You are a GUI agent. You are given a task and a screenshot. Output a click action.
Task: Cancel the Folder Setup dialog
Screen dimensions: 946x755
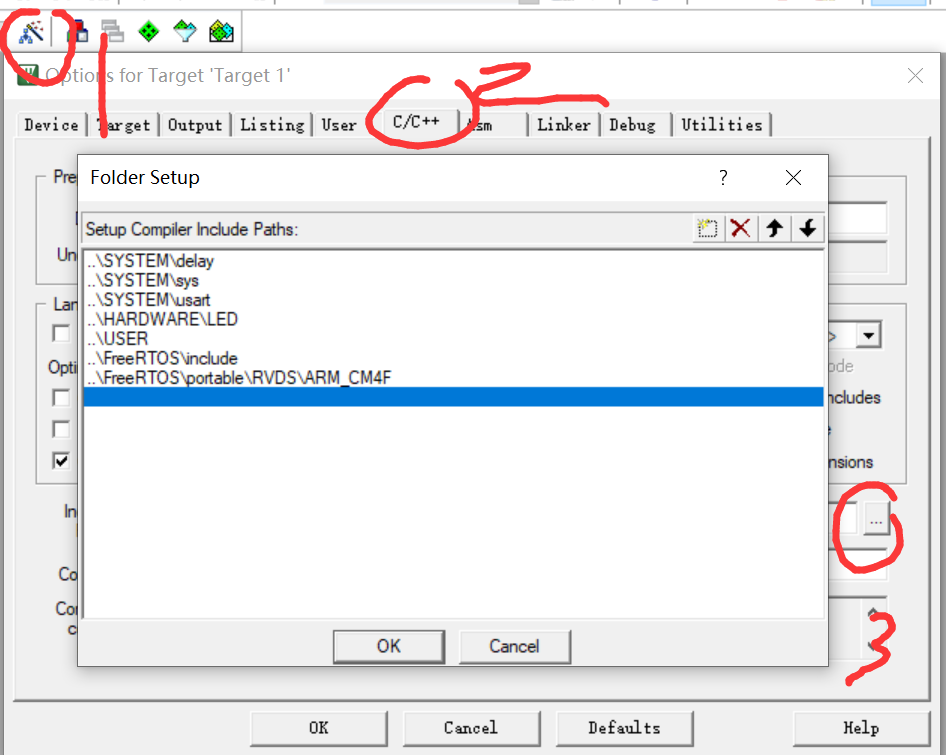pyautogui.click(x=514, y=646)
